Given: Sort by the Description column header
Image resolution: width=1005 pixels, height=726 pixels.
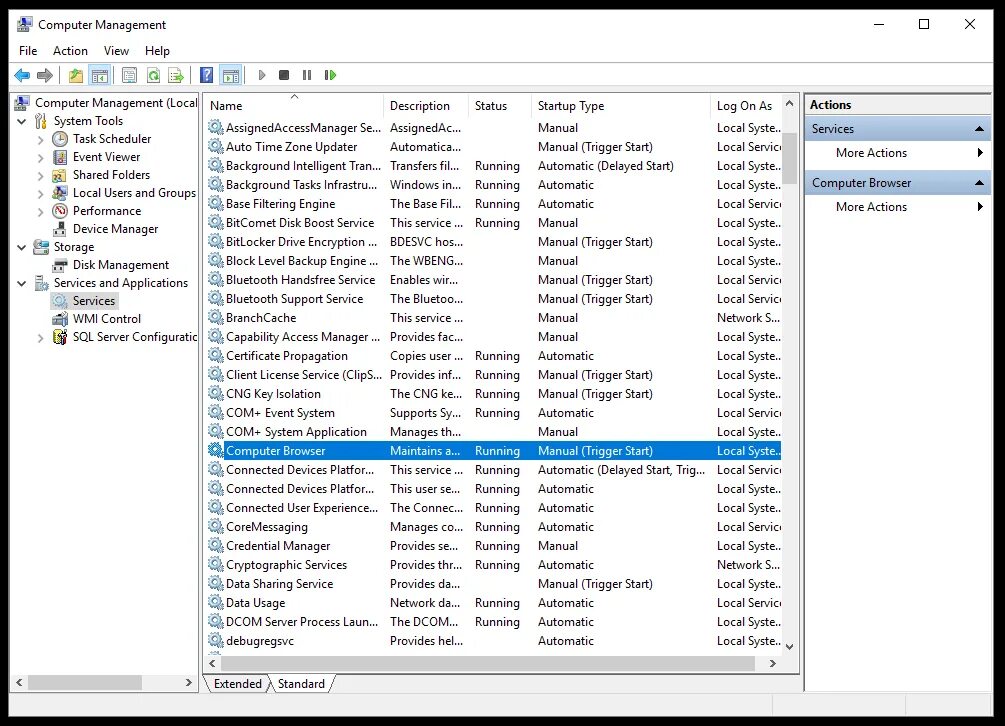Looking at the screenshot, I should tap(426, 106).
